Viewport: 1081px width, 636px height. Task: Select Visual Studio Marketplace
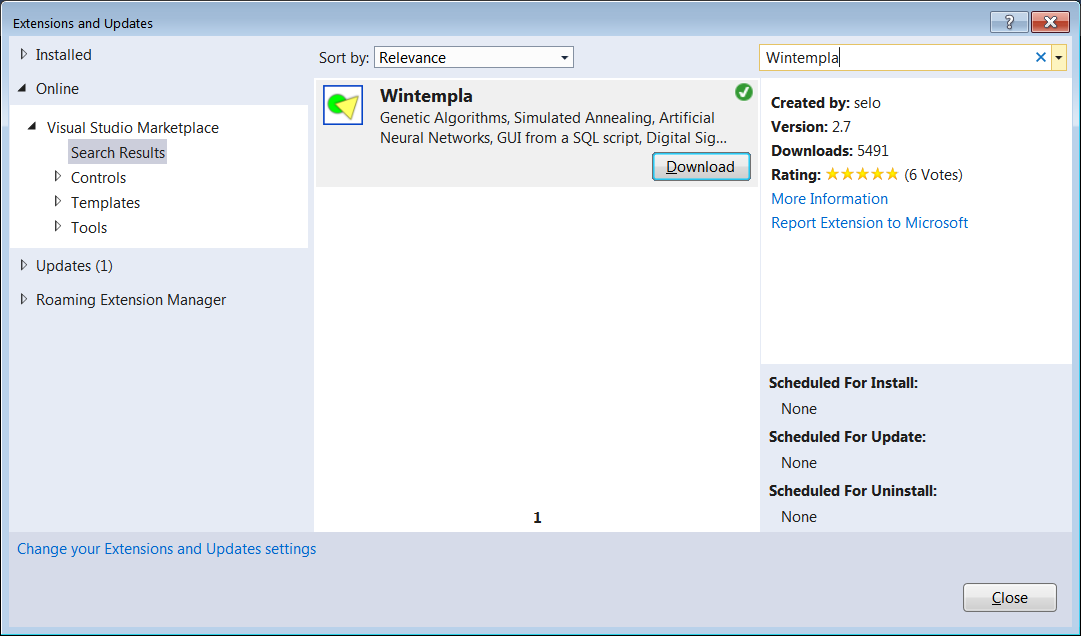point(133,127)
